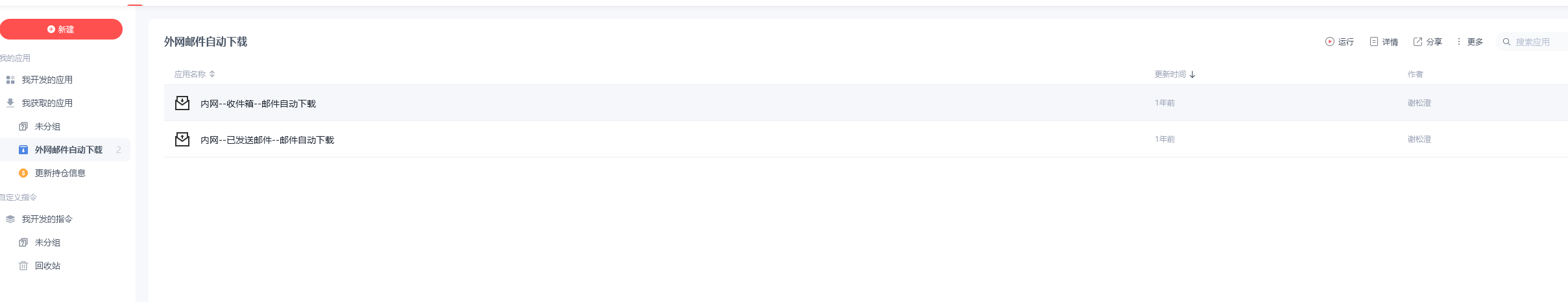This screenshot has width=1568, height=302.
Task: Click the blue 外网邮件自动下载 folder icon
Action: (x=23, y=150)
